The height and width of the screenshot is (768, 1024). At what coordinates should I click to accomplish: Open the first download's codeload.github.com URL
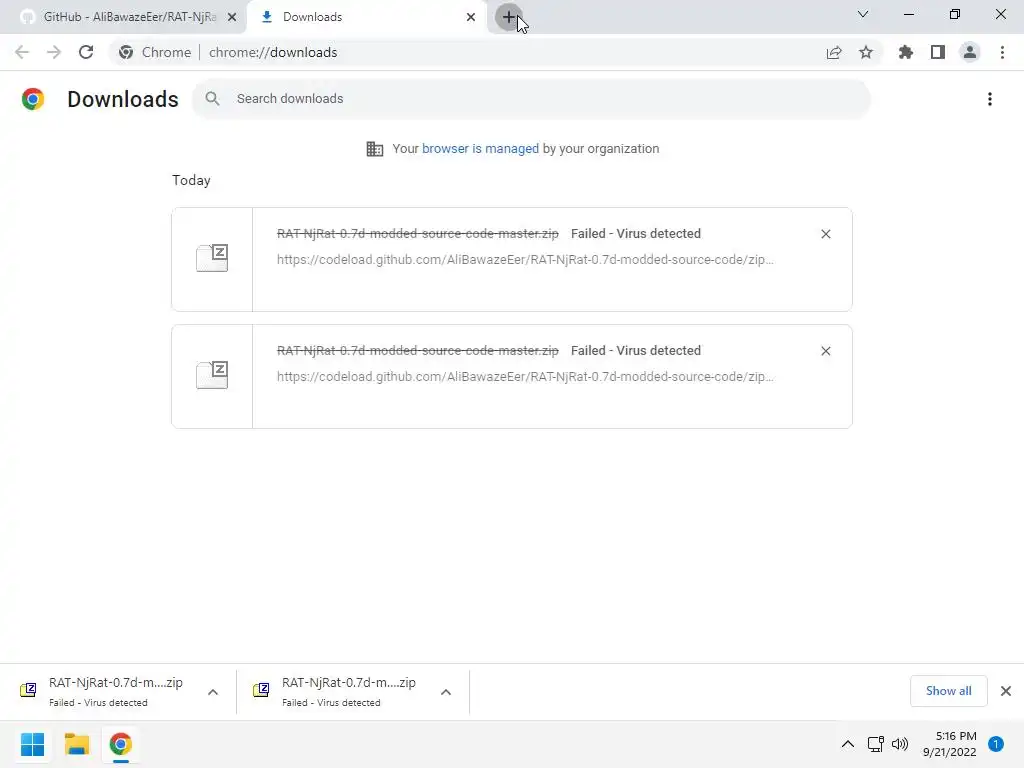tap(525, 260)
